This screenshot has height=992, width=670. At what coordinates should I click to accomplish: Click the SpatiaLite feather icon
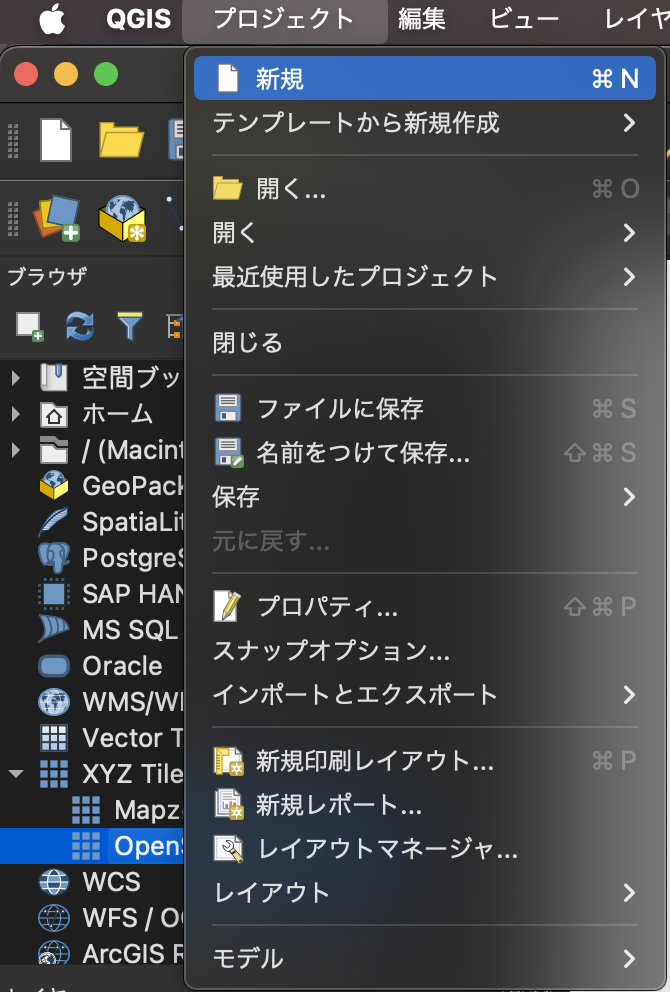click(54, 521)
